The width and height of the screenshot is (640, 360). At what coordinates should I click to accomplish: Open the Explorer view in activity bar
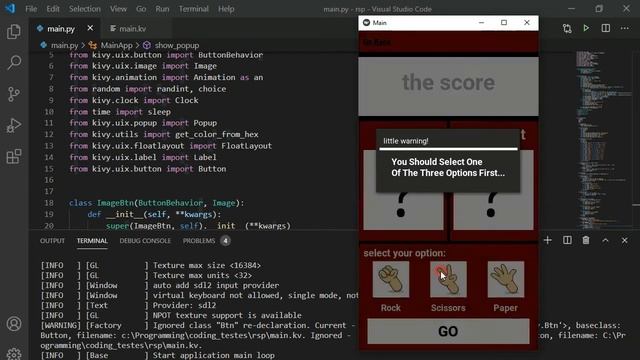point(14,32)
